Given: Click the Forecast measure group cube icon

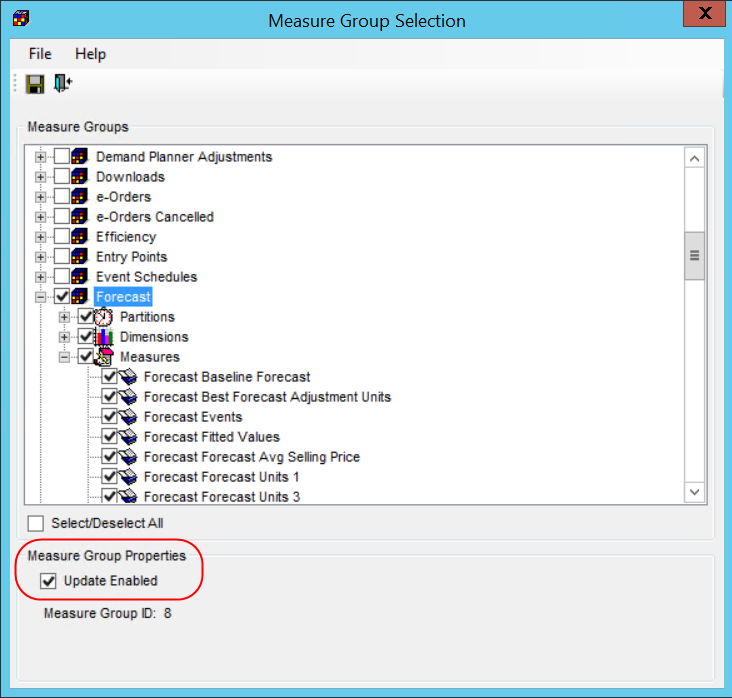Looking at the screenshot, I should [80, 297].
